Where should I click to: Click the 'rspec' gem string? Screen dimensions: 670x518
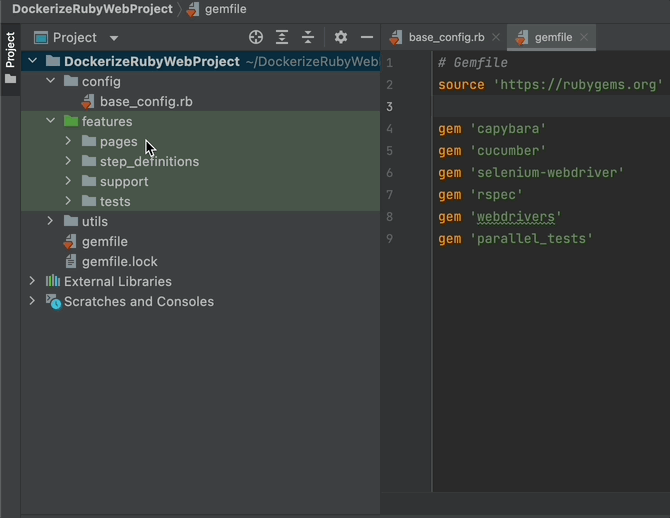coord(496,195)
